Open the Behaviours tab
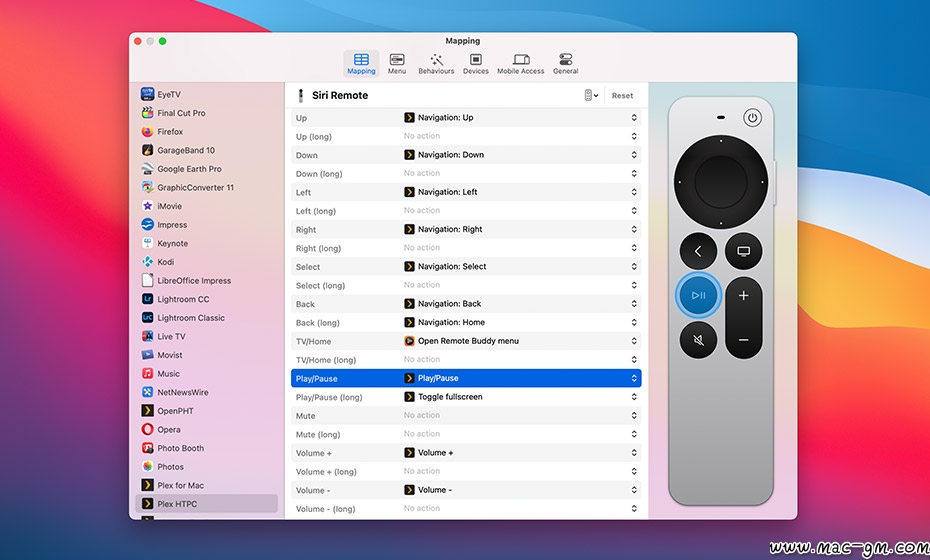Viewport: 930px width, 560px height. click(x=436, y=64)
